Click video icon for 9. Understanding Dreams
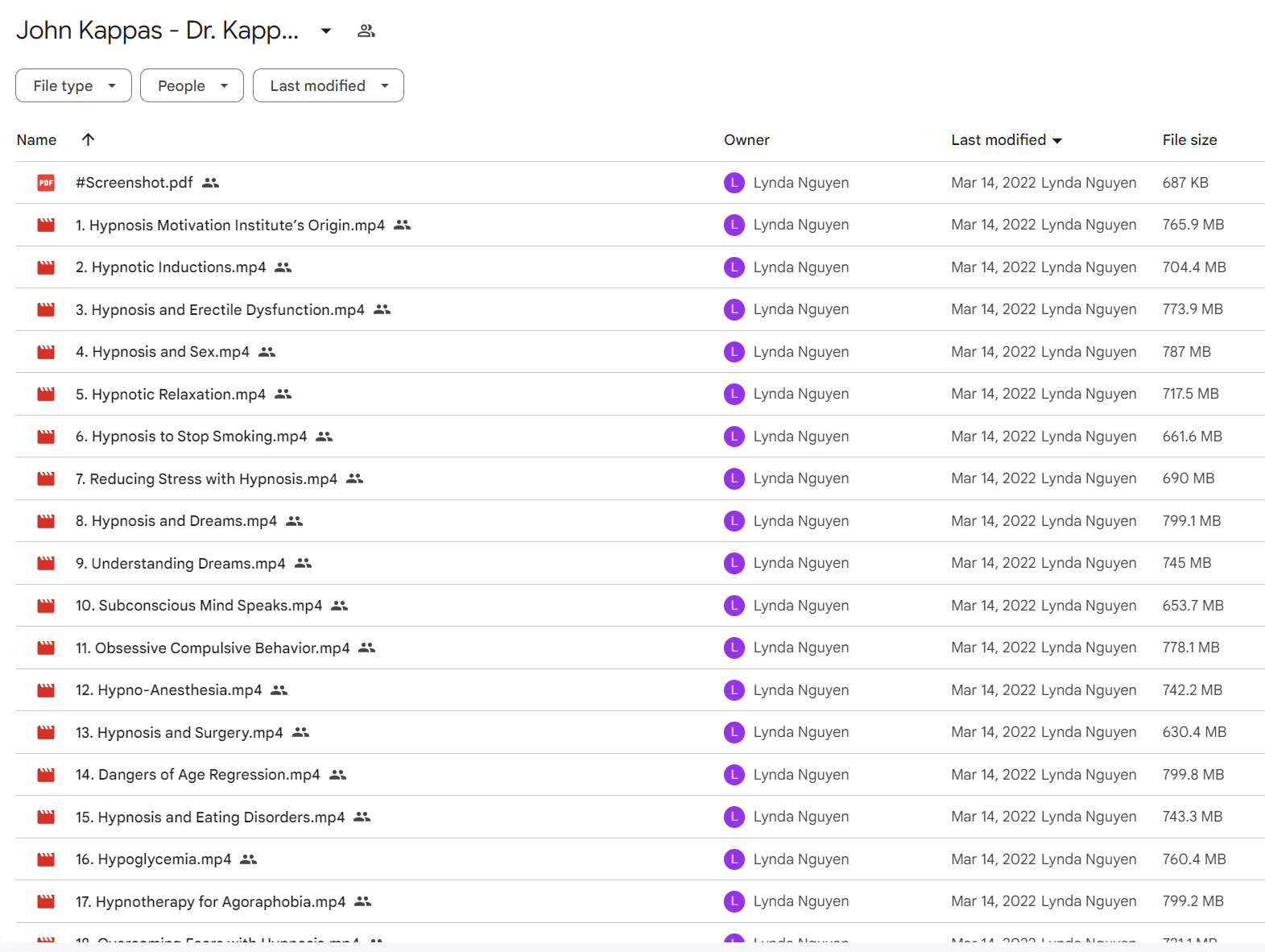The image size is (1265, 952). click(x=46, y=563)
